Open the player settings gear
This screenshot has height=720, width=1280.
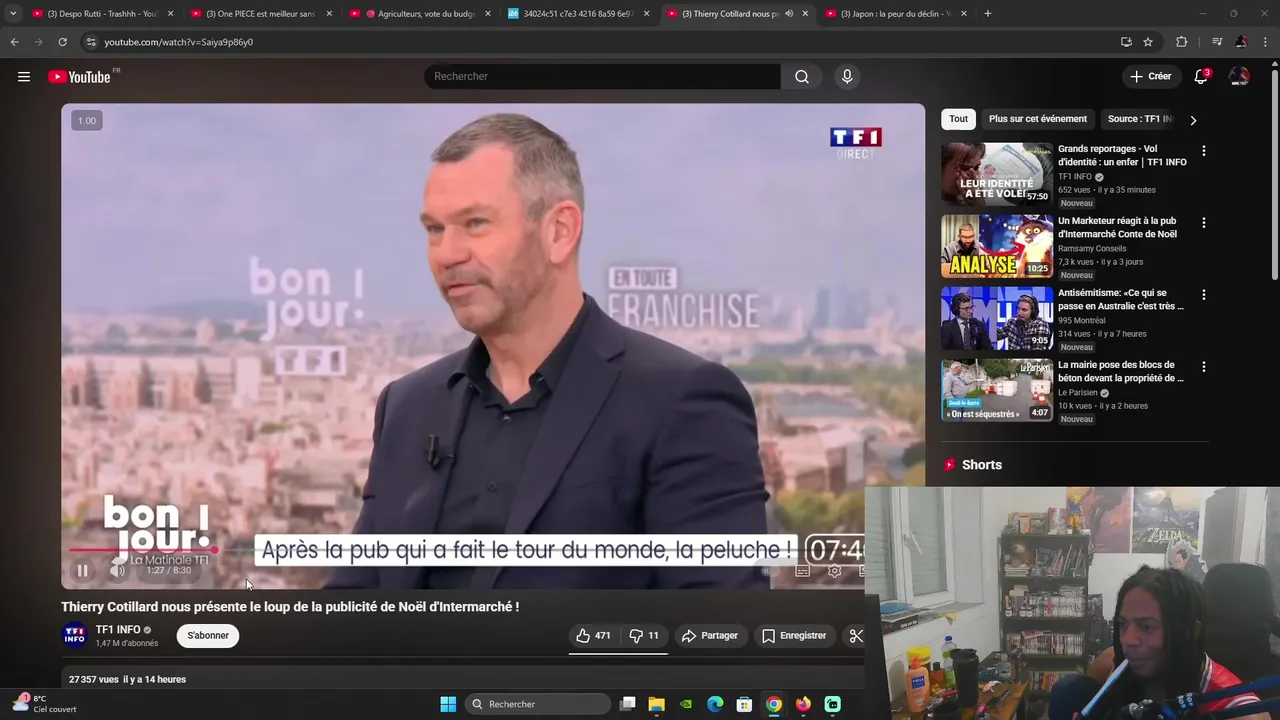835,571
